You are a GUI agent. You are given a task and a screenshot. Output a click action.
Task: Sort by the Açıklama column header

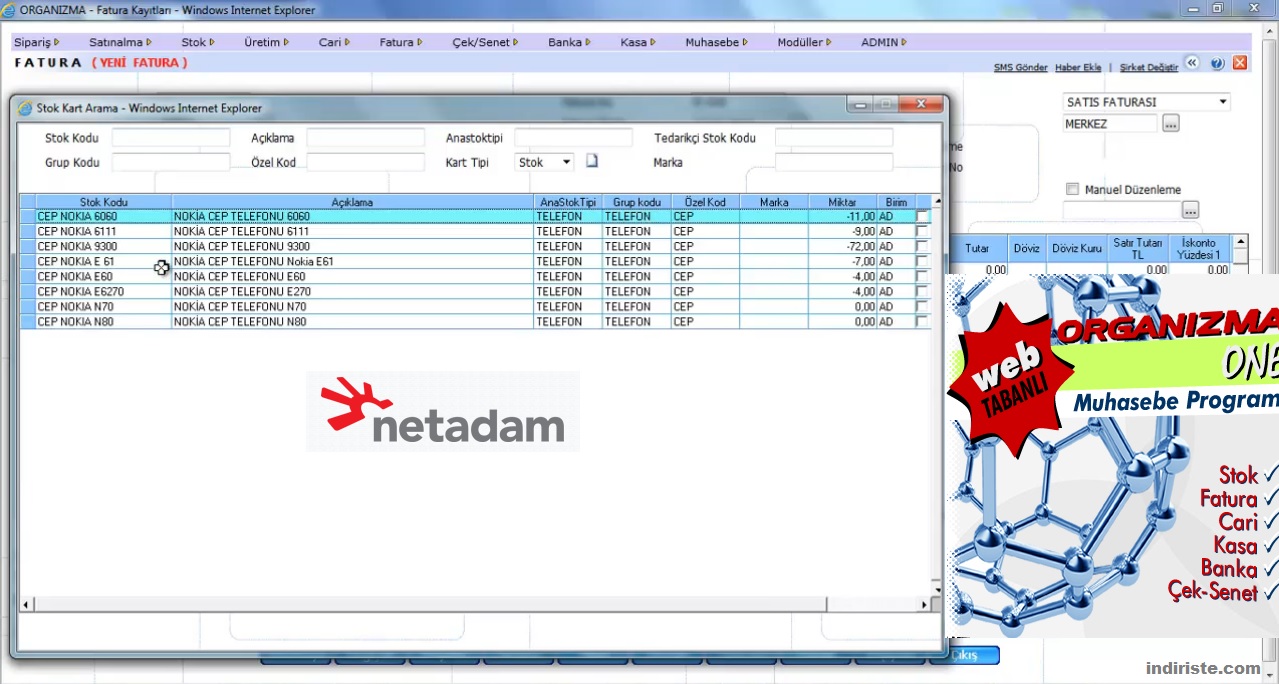pos(352,202)
